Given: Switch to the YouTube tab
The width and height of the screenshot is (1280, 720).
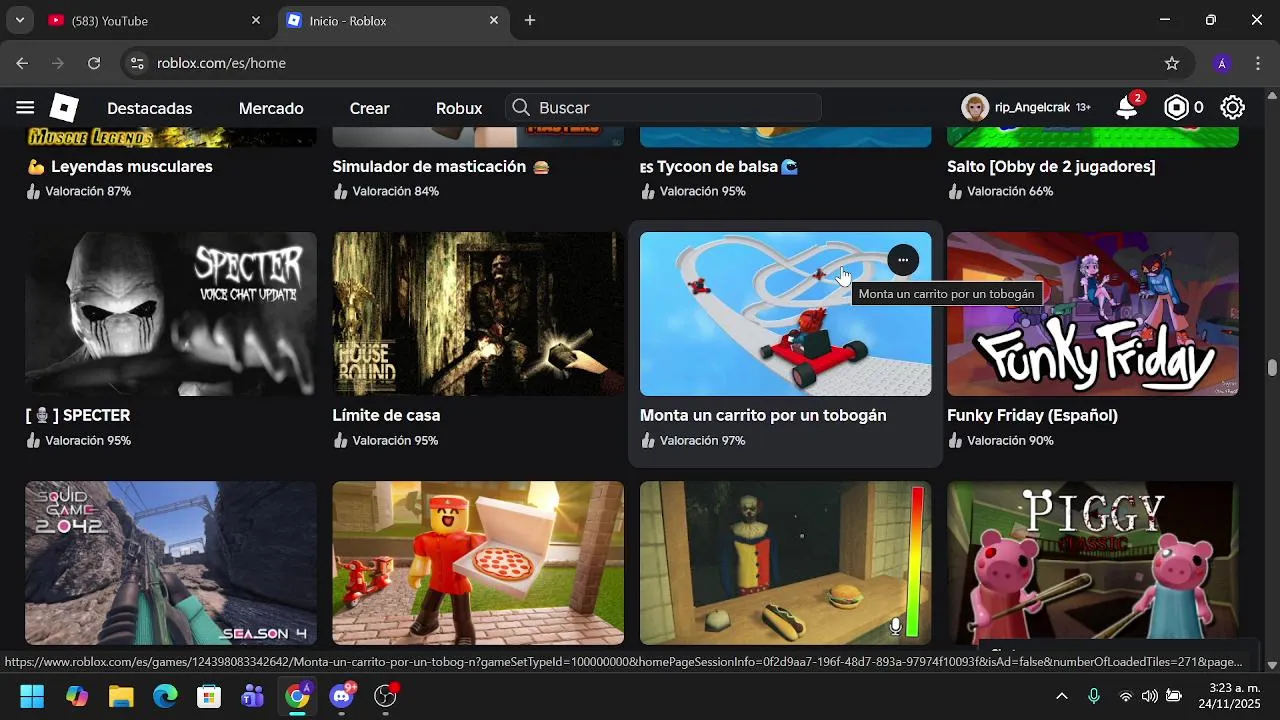Looking at the screenshot, I should point(155,20).
